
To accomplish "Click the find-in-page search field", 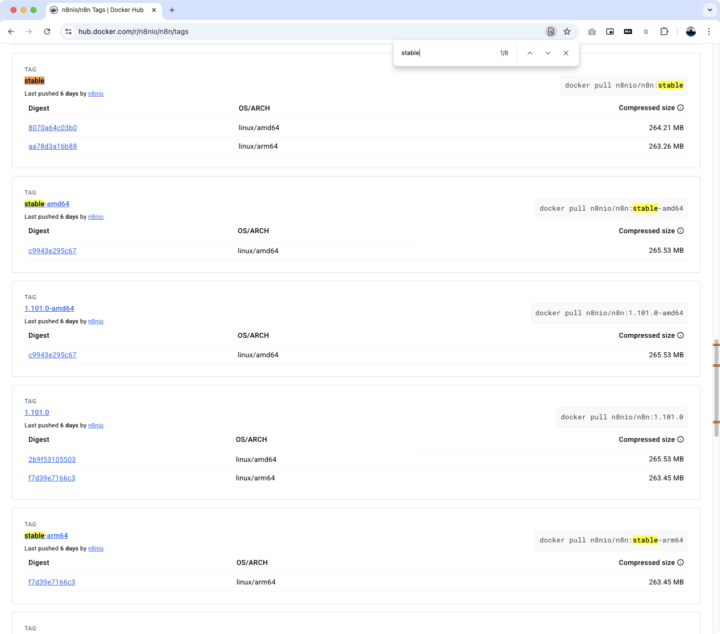I will click(446, 53).
